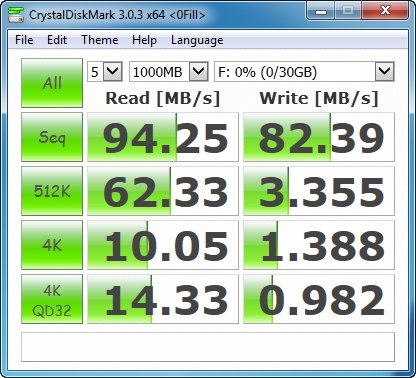The height and width of the screenshot is (378, 416).
Task: Expand the 1000MB test size dropdown
Action: click(x=169, y=71)
